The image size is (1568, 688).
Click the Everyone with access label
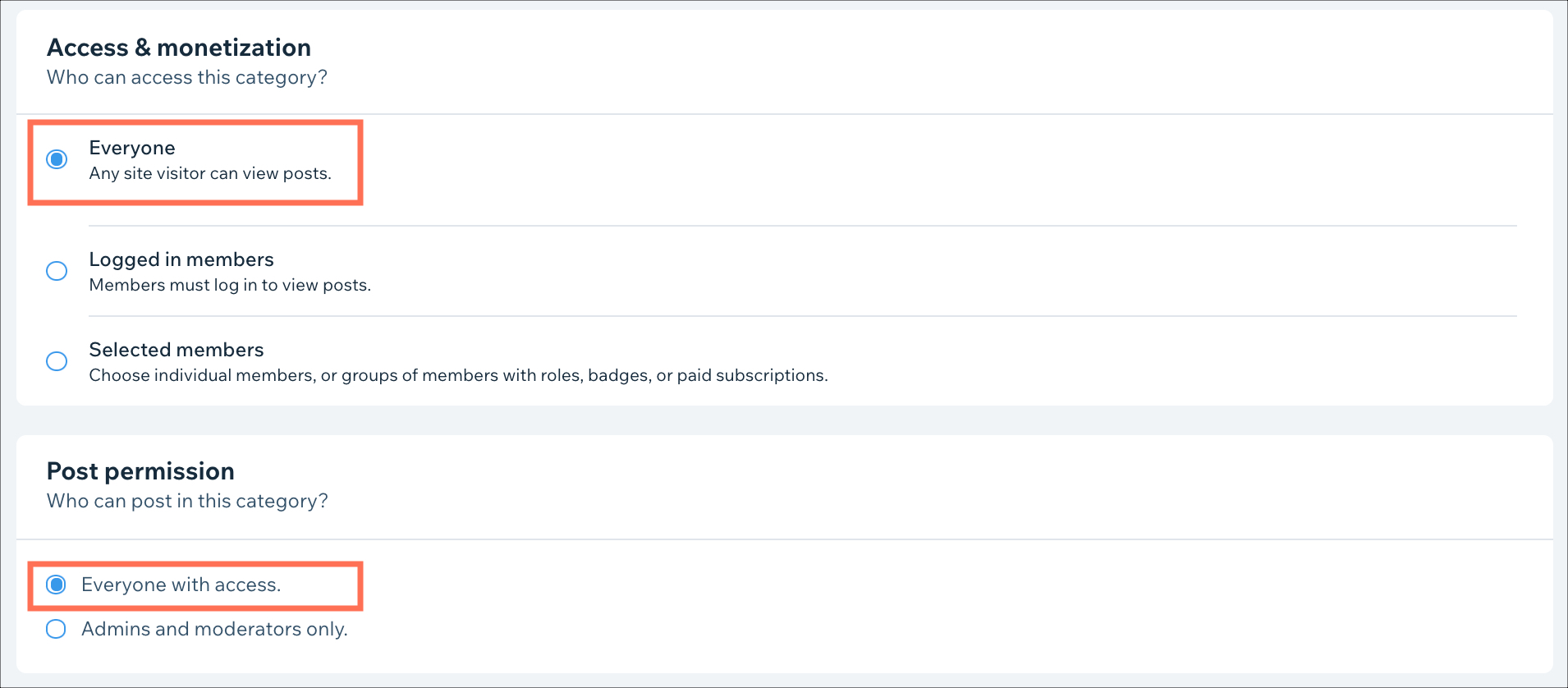(x=181, y=585)
